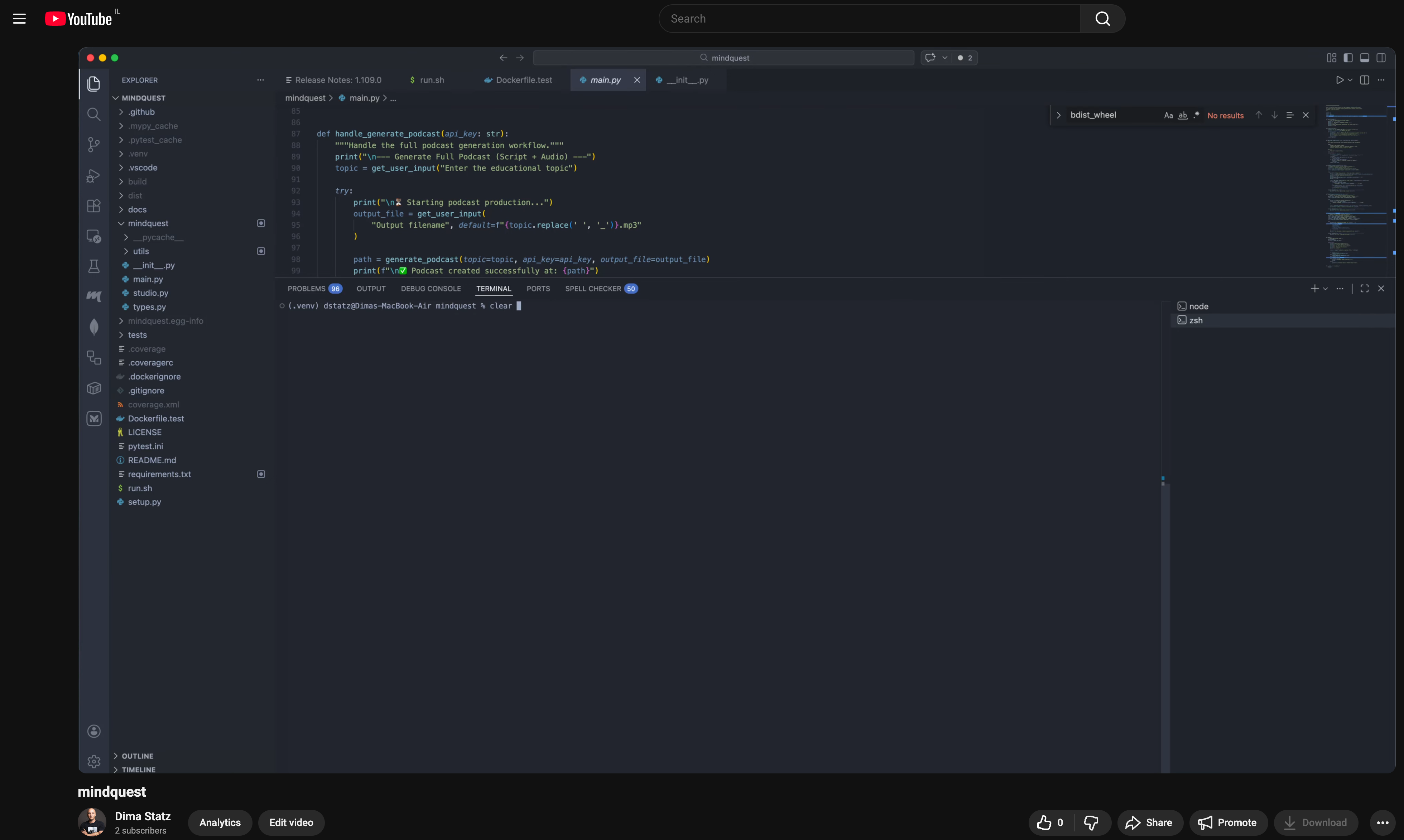The height and width of the screenshot is (840, 1404).
Task: Switch to the PROBLEMS panel tab
Action: pos(306,289)
